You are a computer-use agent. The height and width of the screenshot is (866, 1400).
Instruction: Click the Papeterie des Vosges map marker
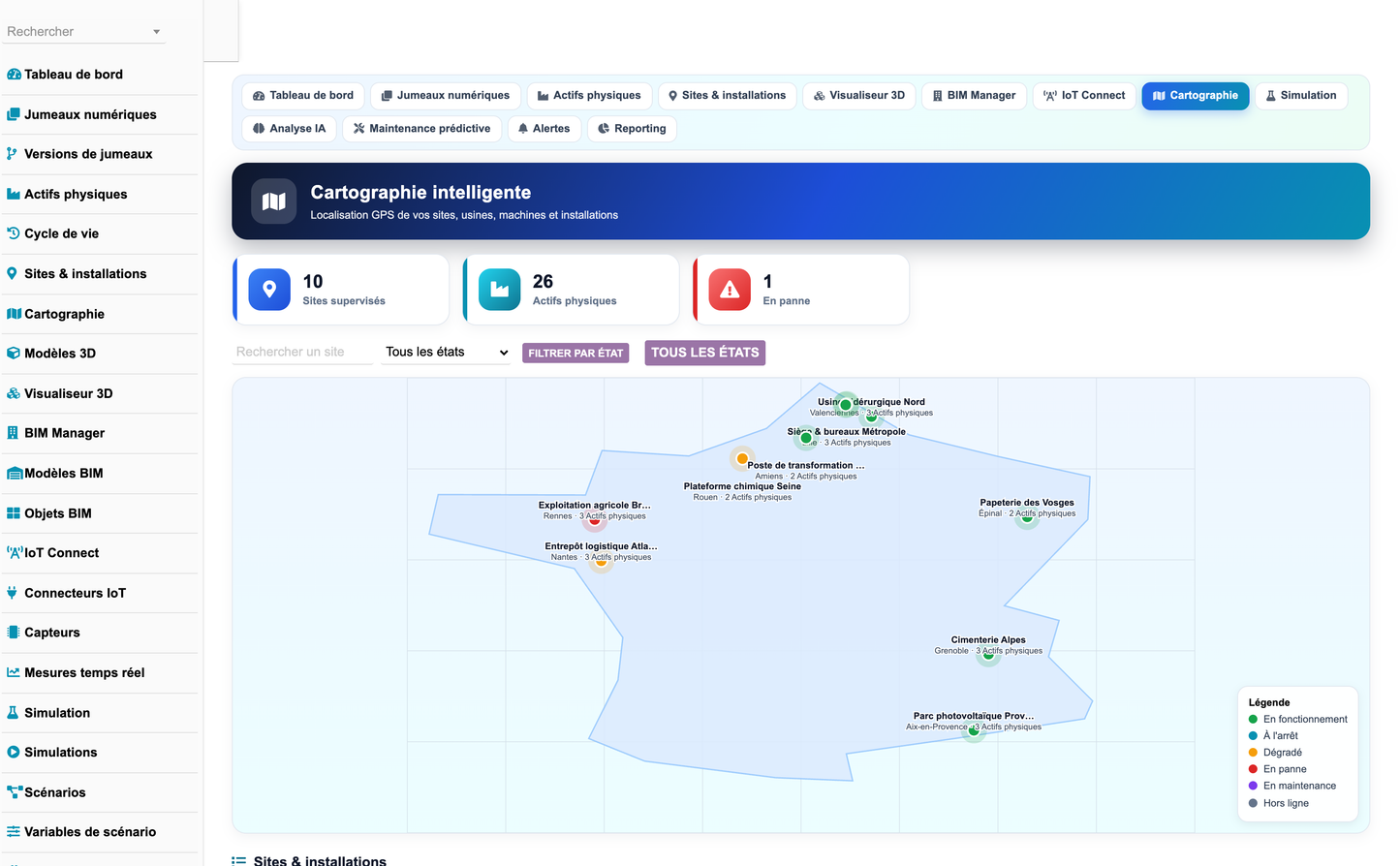1027,517
